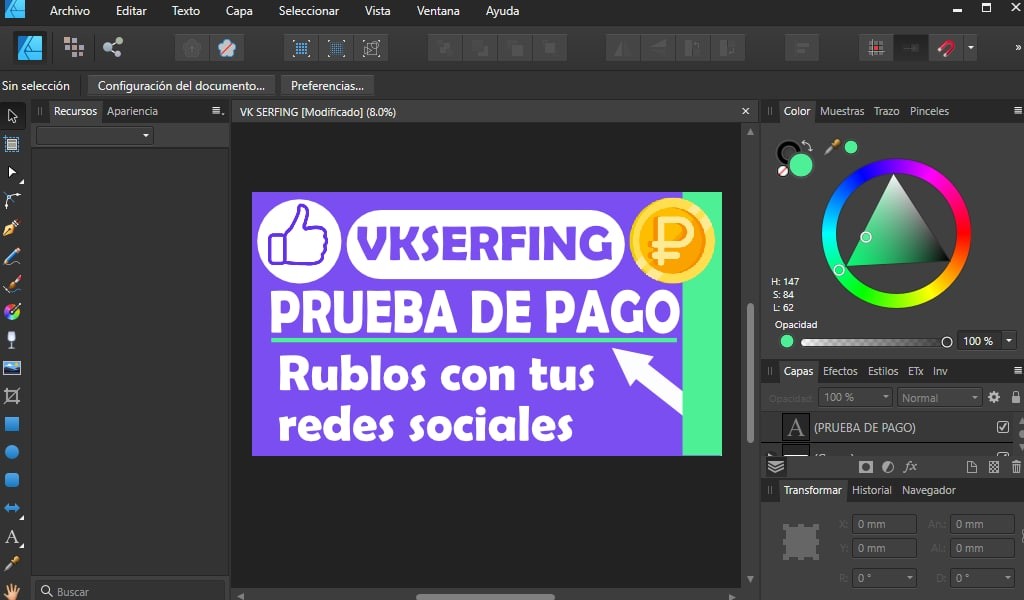Screen dimensions: 1024x600
Task: Select the Fill color wheel tool
Action: [12, 312]
